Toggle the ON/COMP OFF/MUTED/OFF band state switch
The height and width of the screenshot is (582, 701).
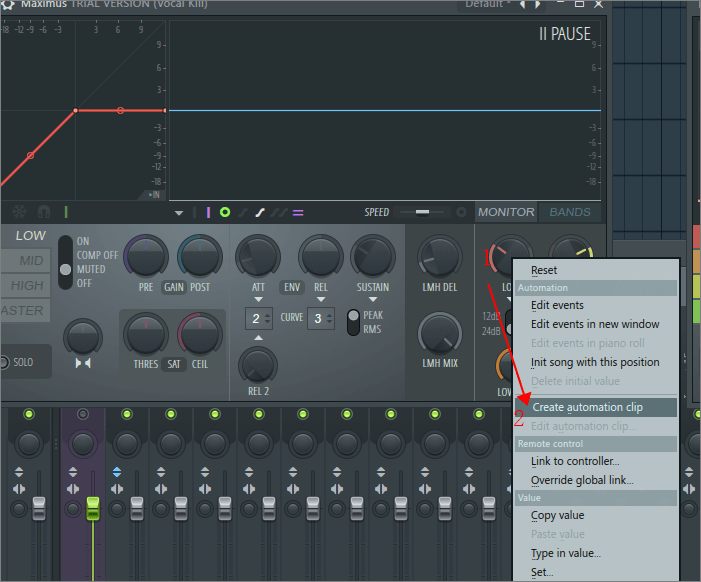66,262
